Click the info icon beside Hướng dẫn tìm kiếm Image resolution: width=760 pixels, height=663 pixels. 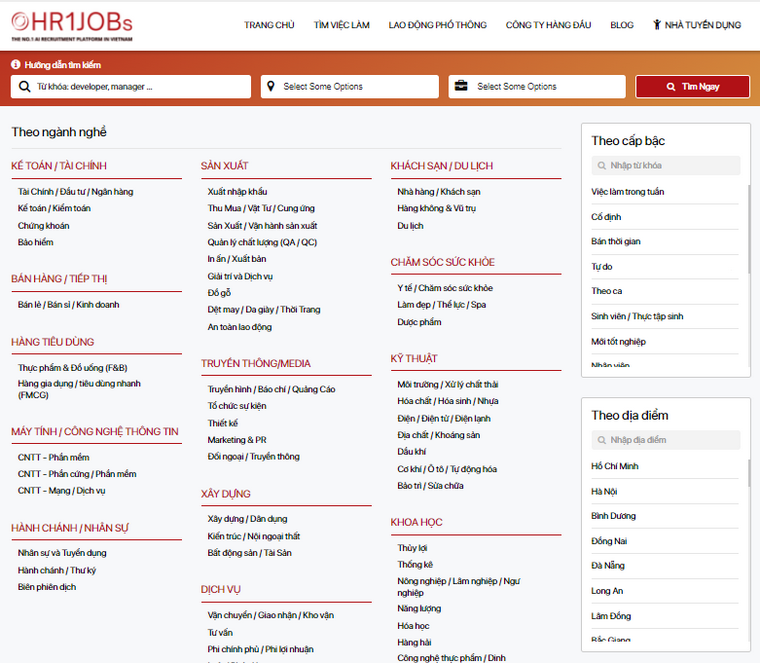tap(16, 64)
